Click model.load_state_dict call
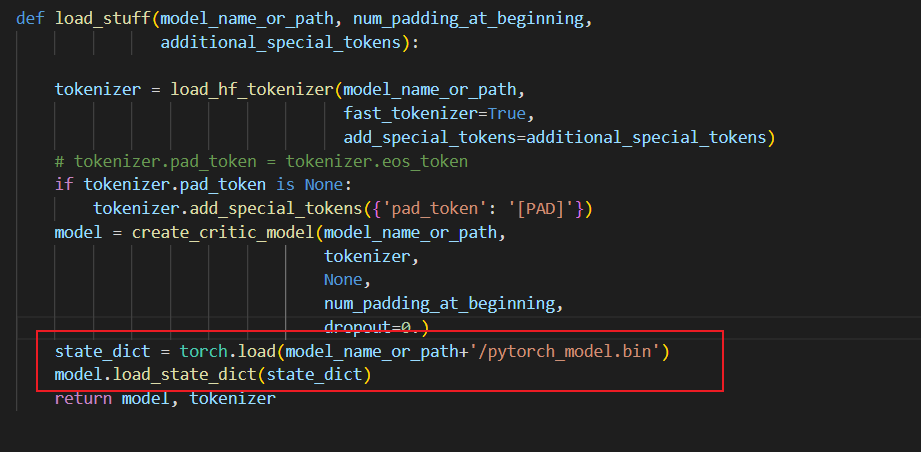921x452 pixels. pos(156,375)
